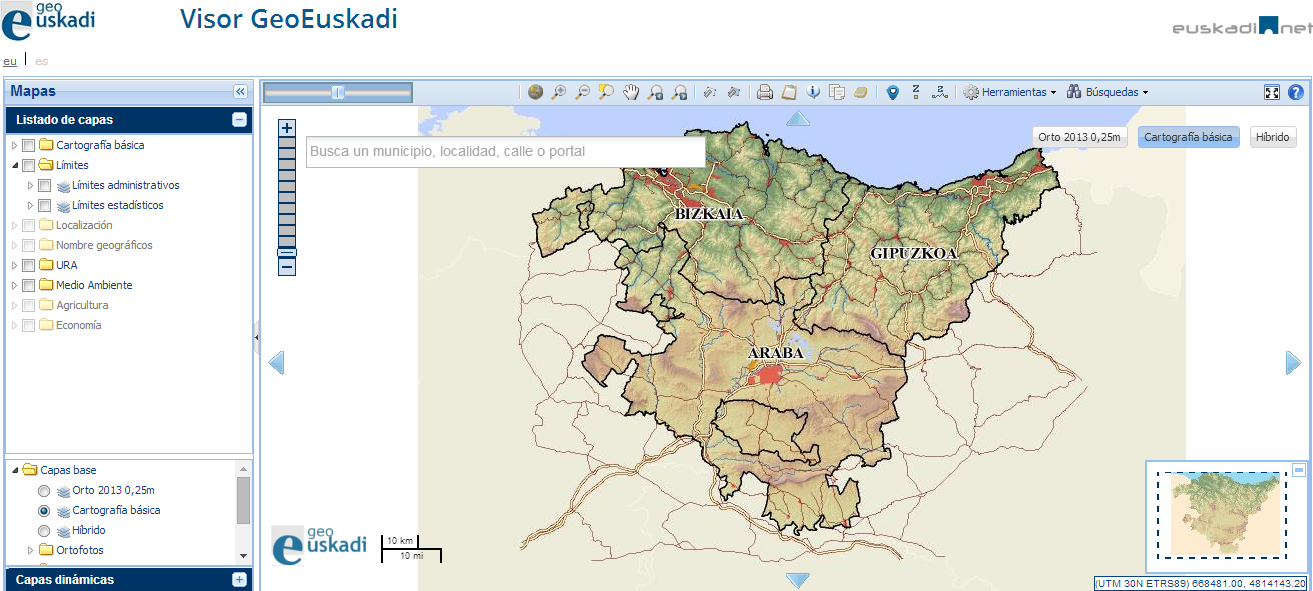Click the layer panel scrollbar down arrow

[243, 555]
